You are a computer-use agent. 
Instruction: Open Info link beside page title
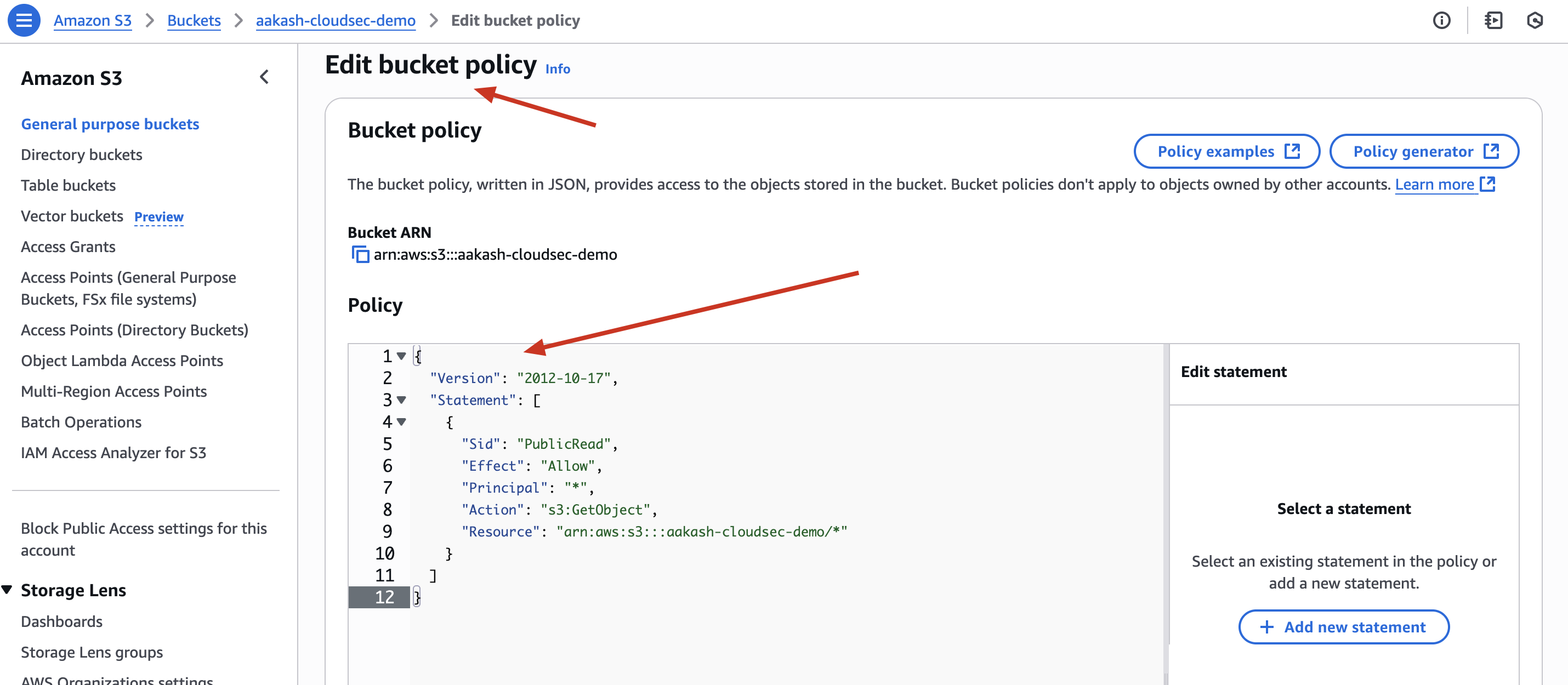558,68
